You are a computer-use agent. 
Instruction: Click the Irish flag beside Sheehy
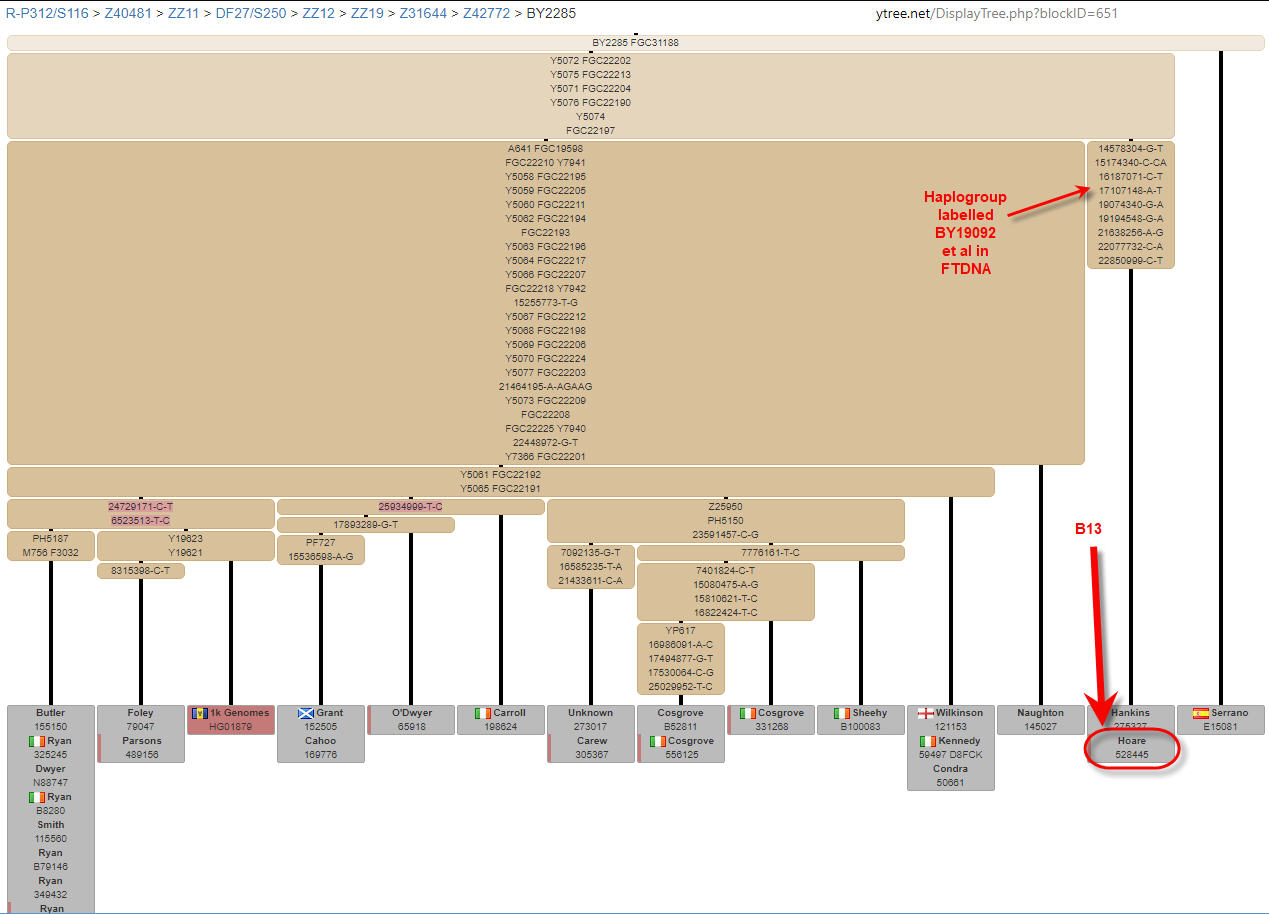[841, 713]
